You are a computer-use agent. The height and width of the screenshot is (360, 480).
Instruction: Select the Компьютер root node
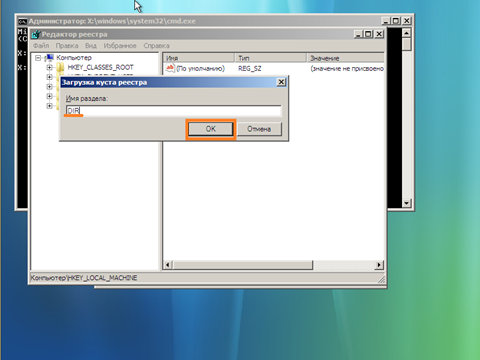click(74, 58)
